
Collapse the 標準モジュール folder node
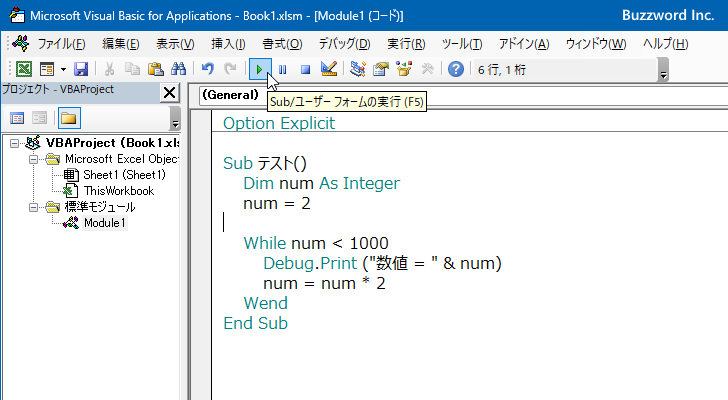(x=33, y=207)
